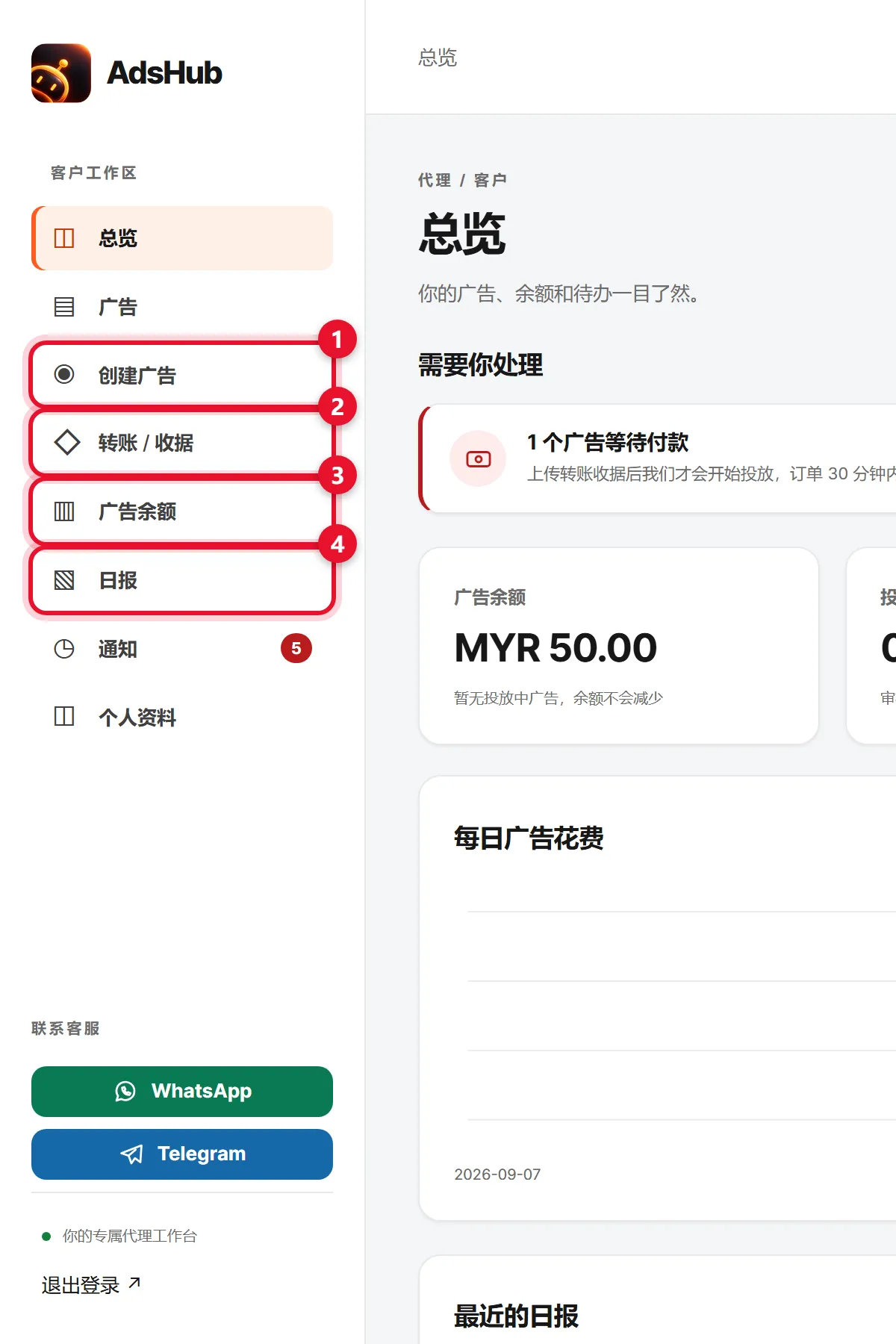Open the 广告 menu item
The image size is (896, 1344).
click(182, 307)
